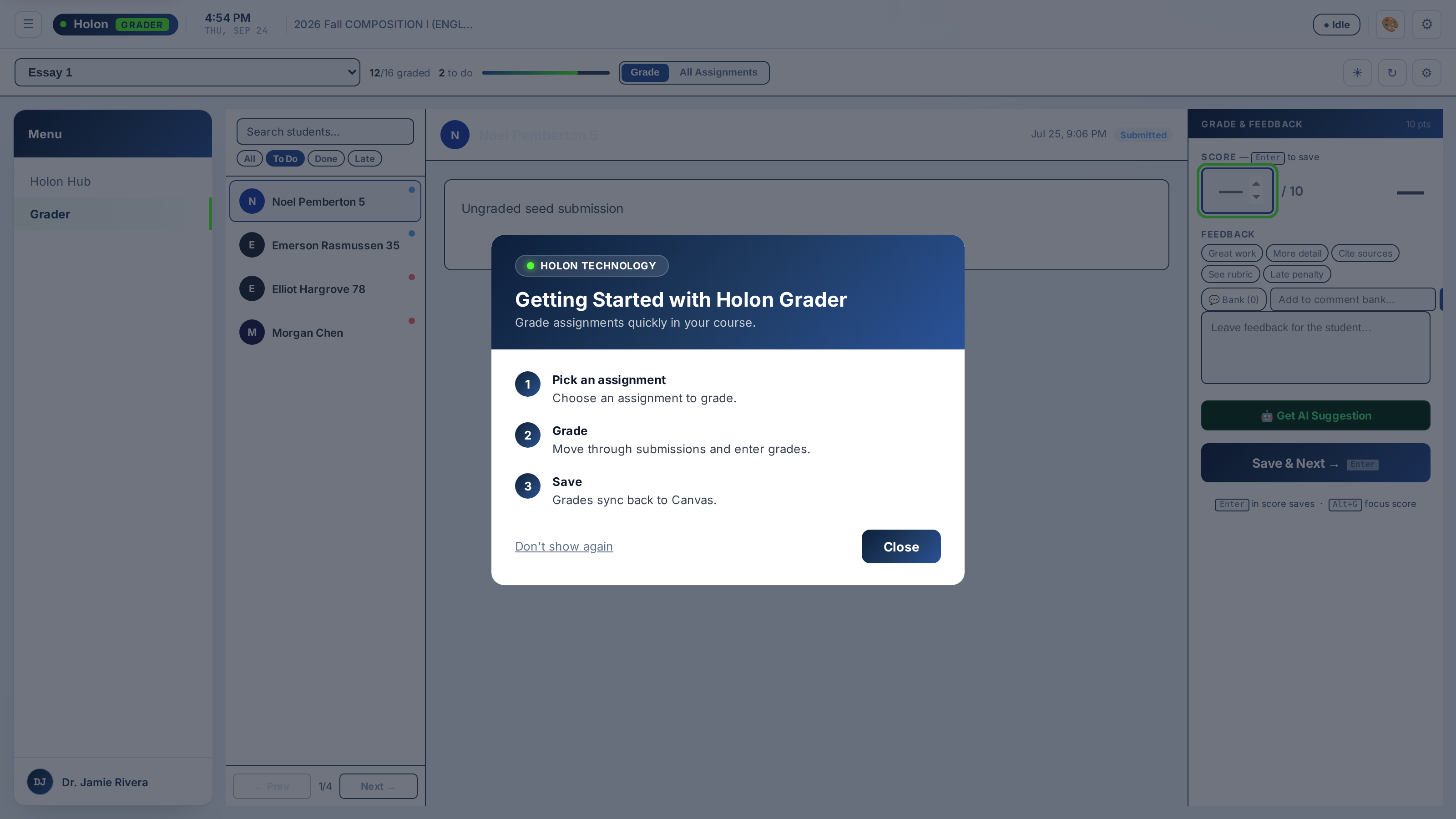Screen dimensions: 1456x819
Task: Filter students by Late
Action: point(364,159)
